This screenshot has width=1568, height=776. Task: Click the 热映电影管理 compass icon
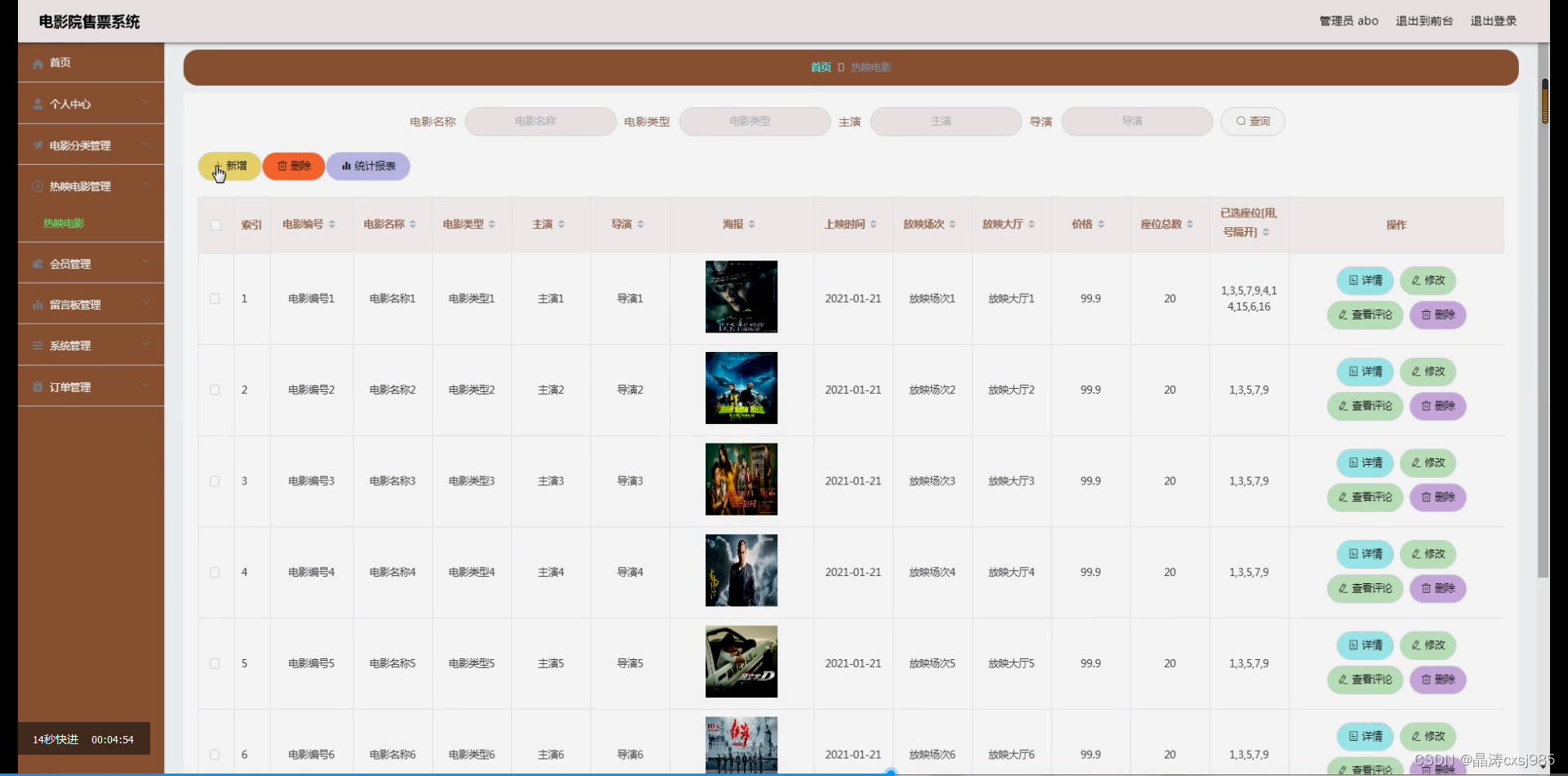click(38, 185)
